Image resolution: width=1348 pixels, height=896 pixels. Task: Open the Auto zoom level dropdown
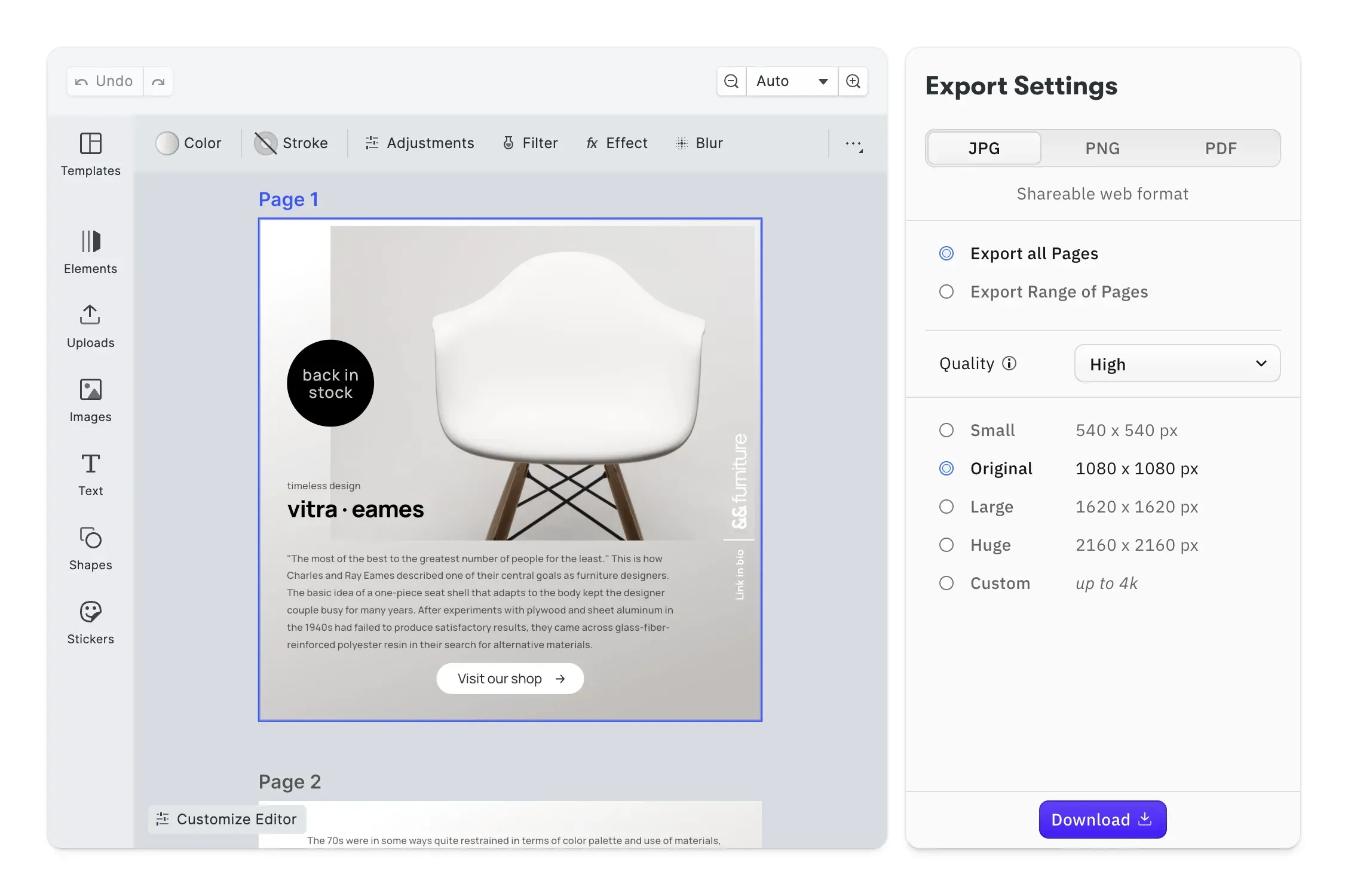click(x=792, y=81)
